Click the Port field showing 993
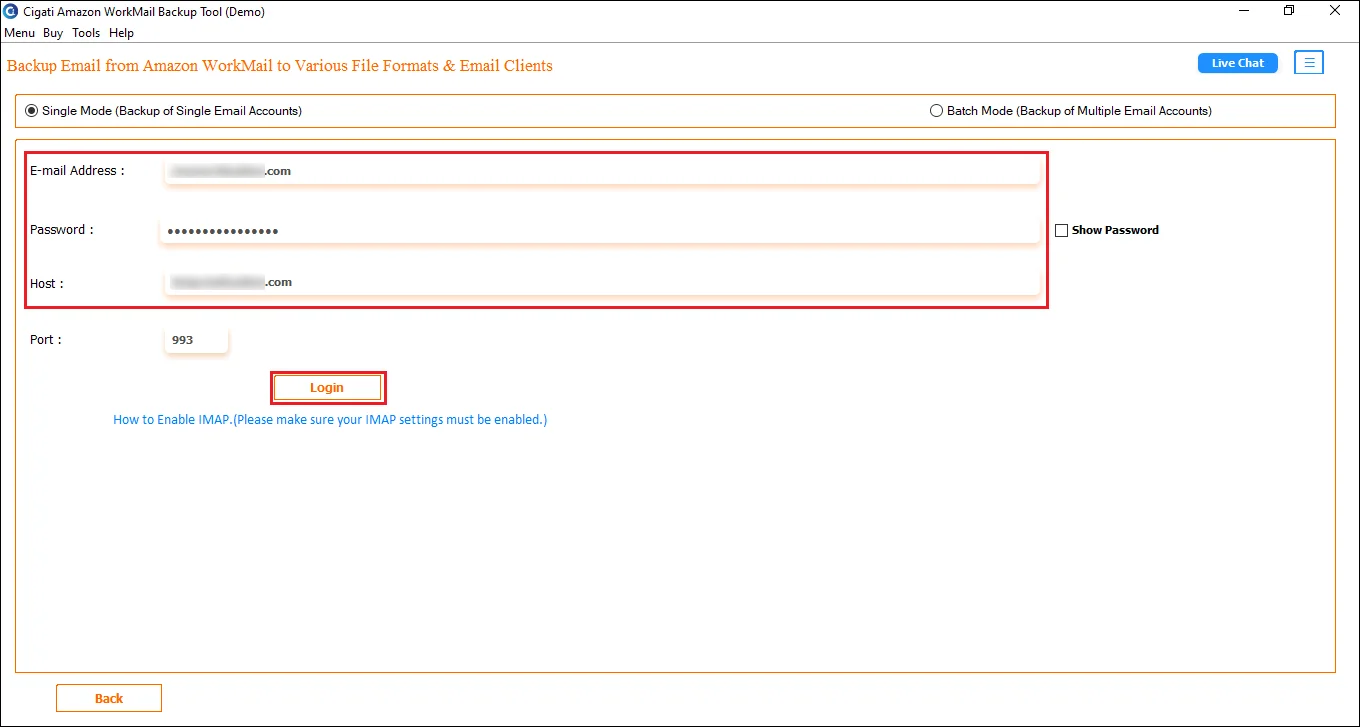1360x727 pixels. (x=196, y=340)
